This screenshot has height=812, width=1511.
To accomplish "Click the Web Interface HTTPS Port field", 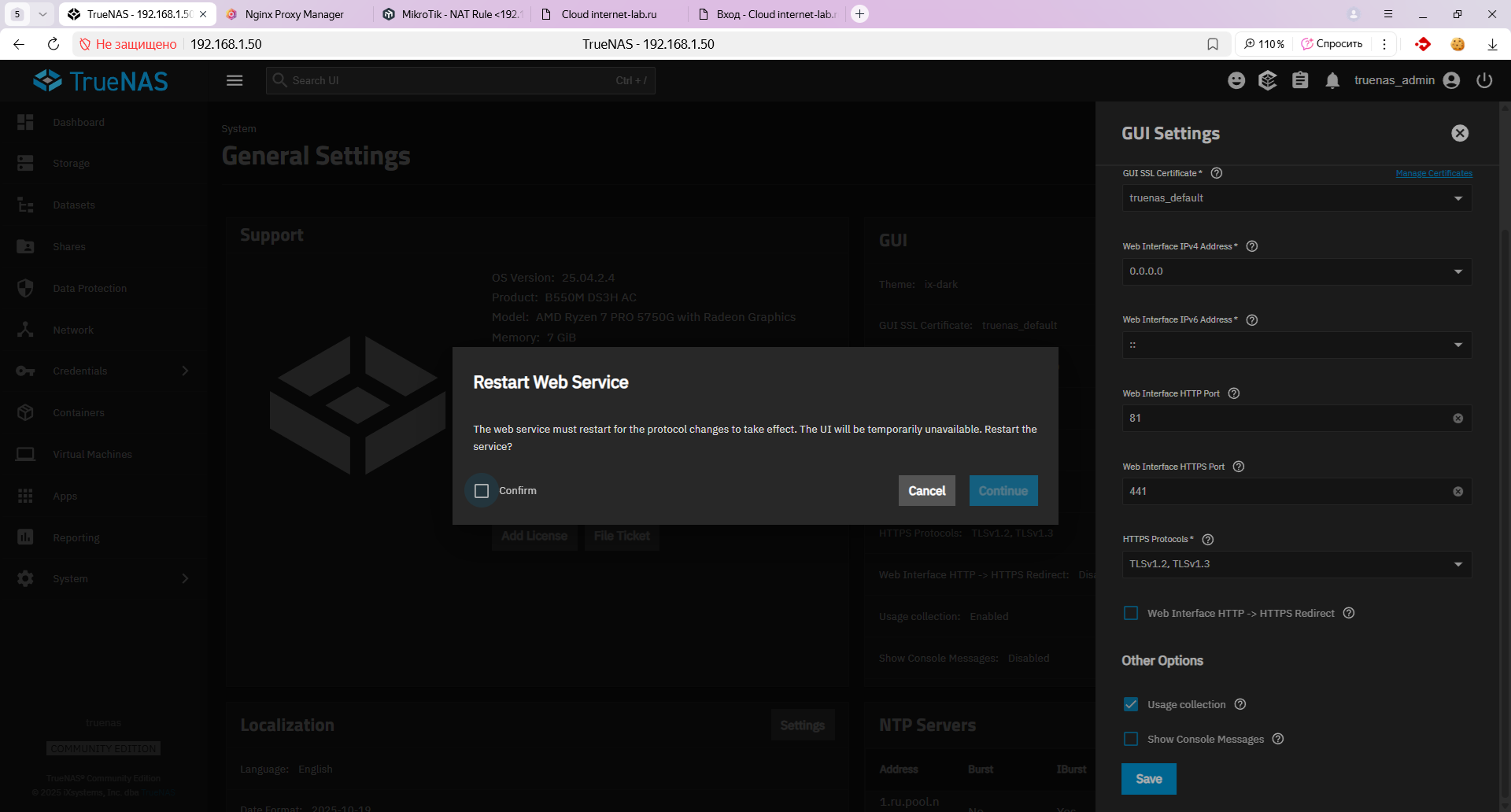I will pos(1287,492).
